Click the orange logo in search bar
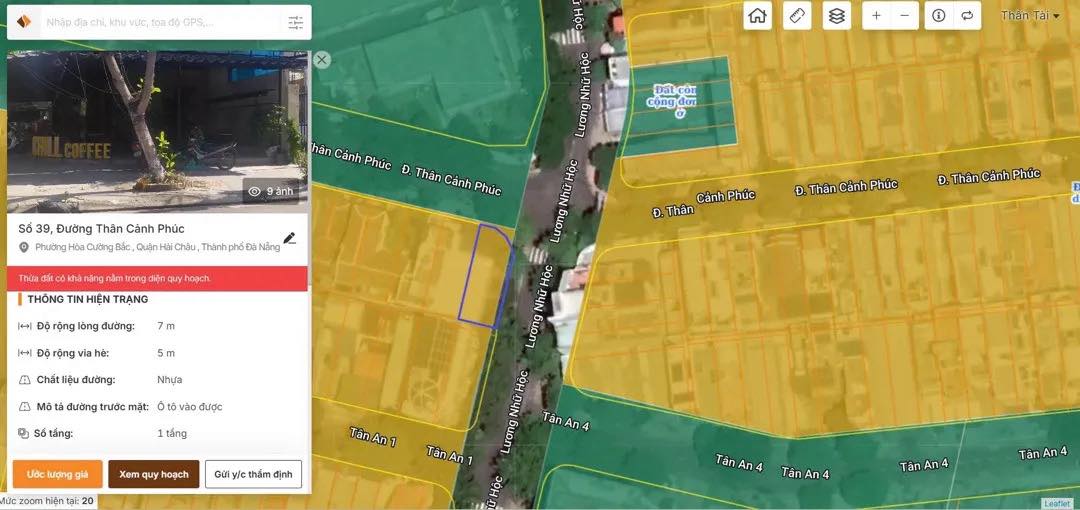Image resolution: width=1080 pixels, height=510 pixels. tap(24, 22)
